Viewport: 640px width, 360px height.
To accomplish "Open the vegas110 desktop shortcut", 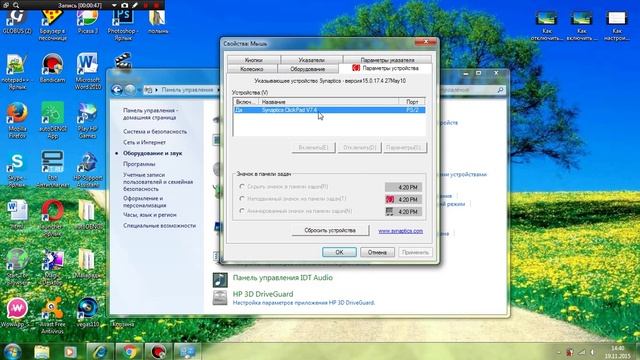I will tap(87, 313).
